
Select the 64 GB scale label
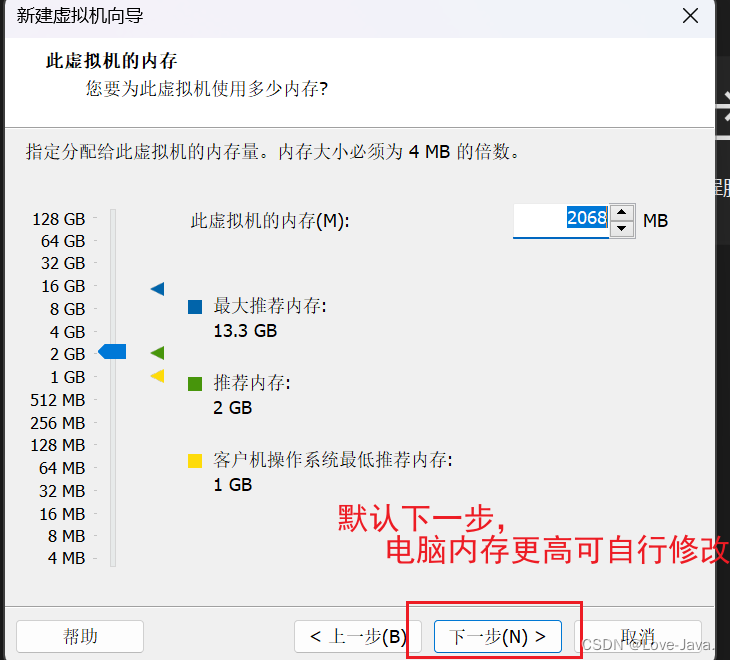coord(63,241)
